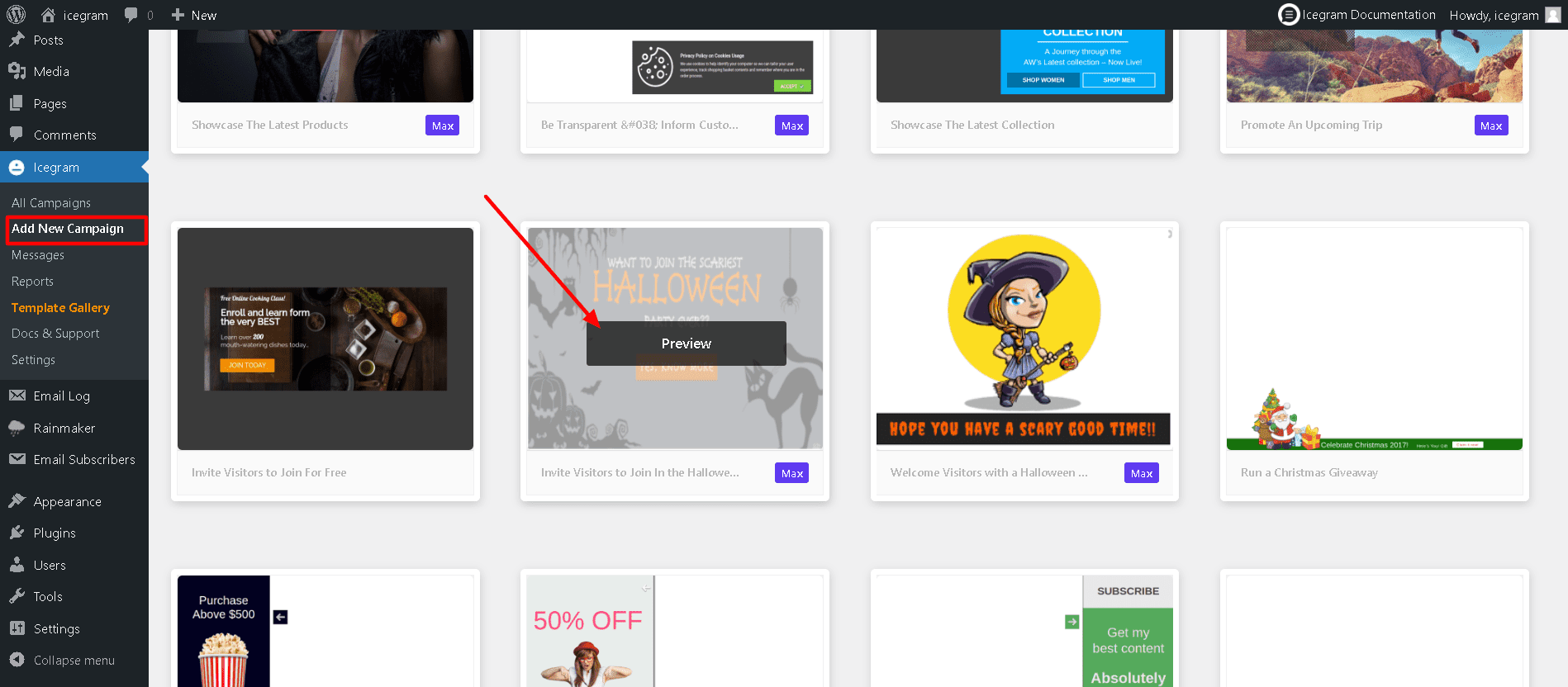
Task: Click the Appearance brush icon
Action: pos(17,501)
